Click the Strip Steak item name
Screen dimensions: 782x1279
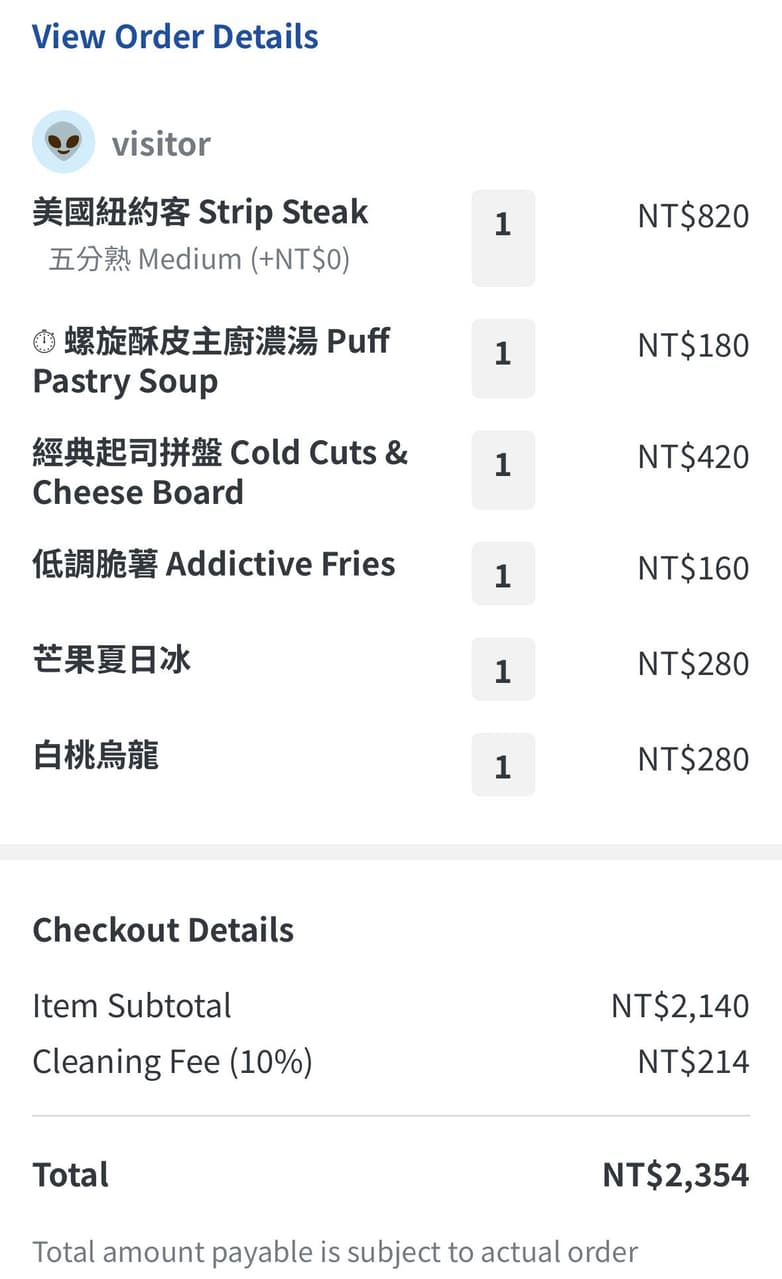pyautogui.click(x=200, y=212)
